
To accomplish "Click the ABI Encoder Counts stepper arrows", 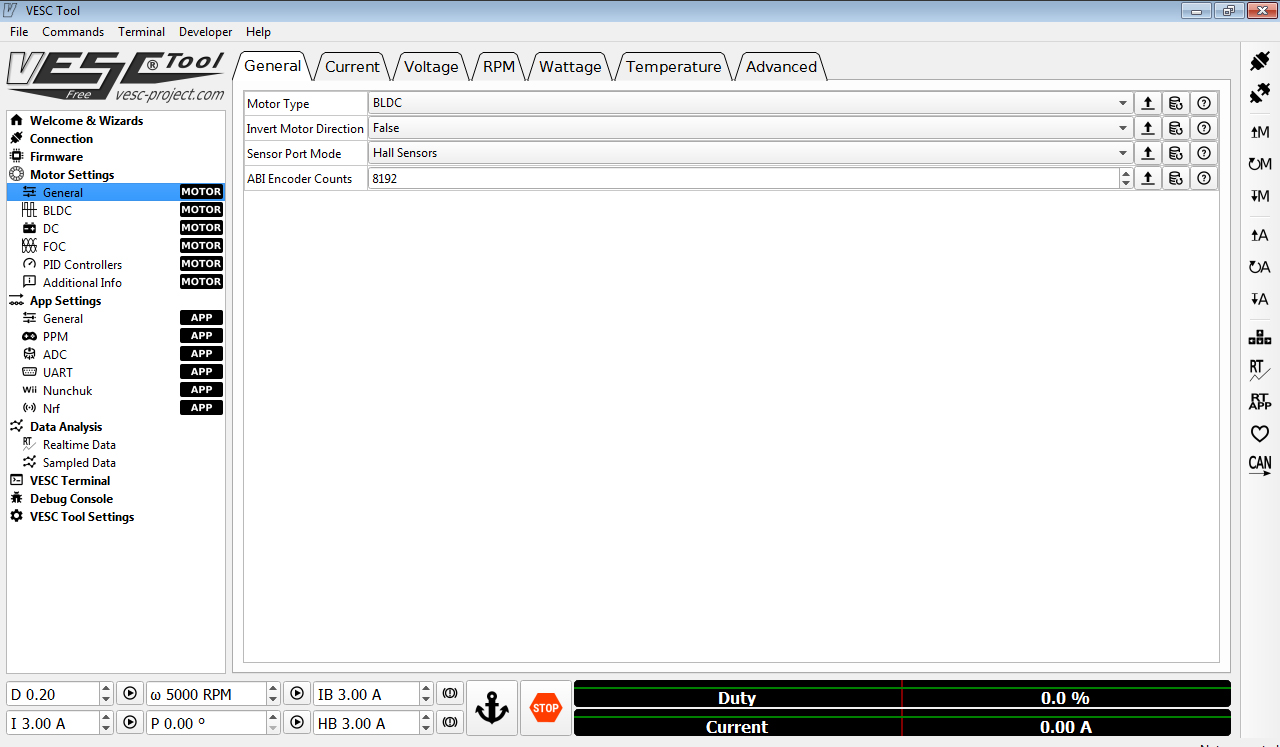I will coord(1126,178).
